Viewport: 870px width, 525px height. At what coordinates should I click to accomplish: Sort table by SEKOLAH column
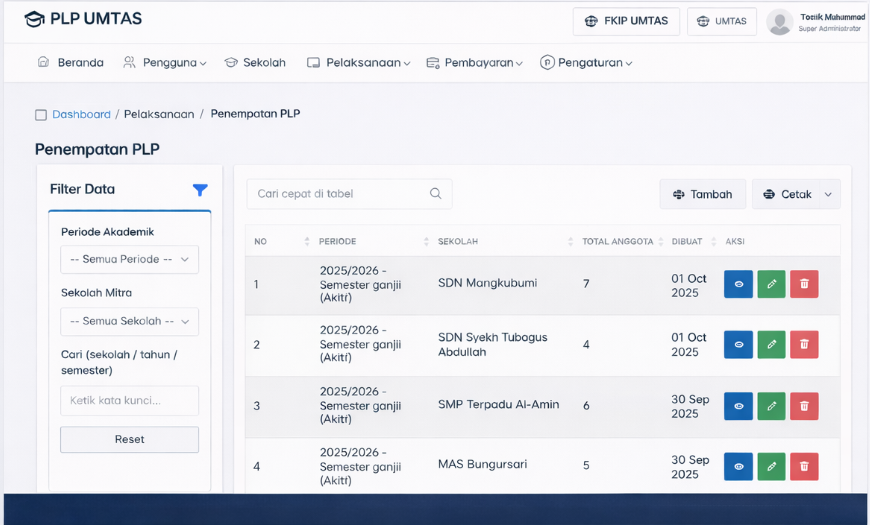pyautogui.click(x=570, y=241)
